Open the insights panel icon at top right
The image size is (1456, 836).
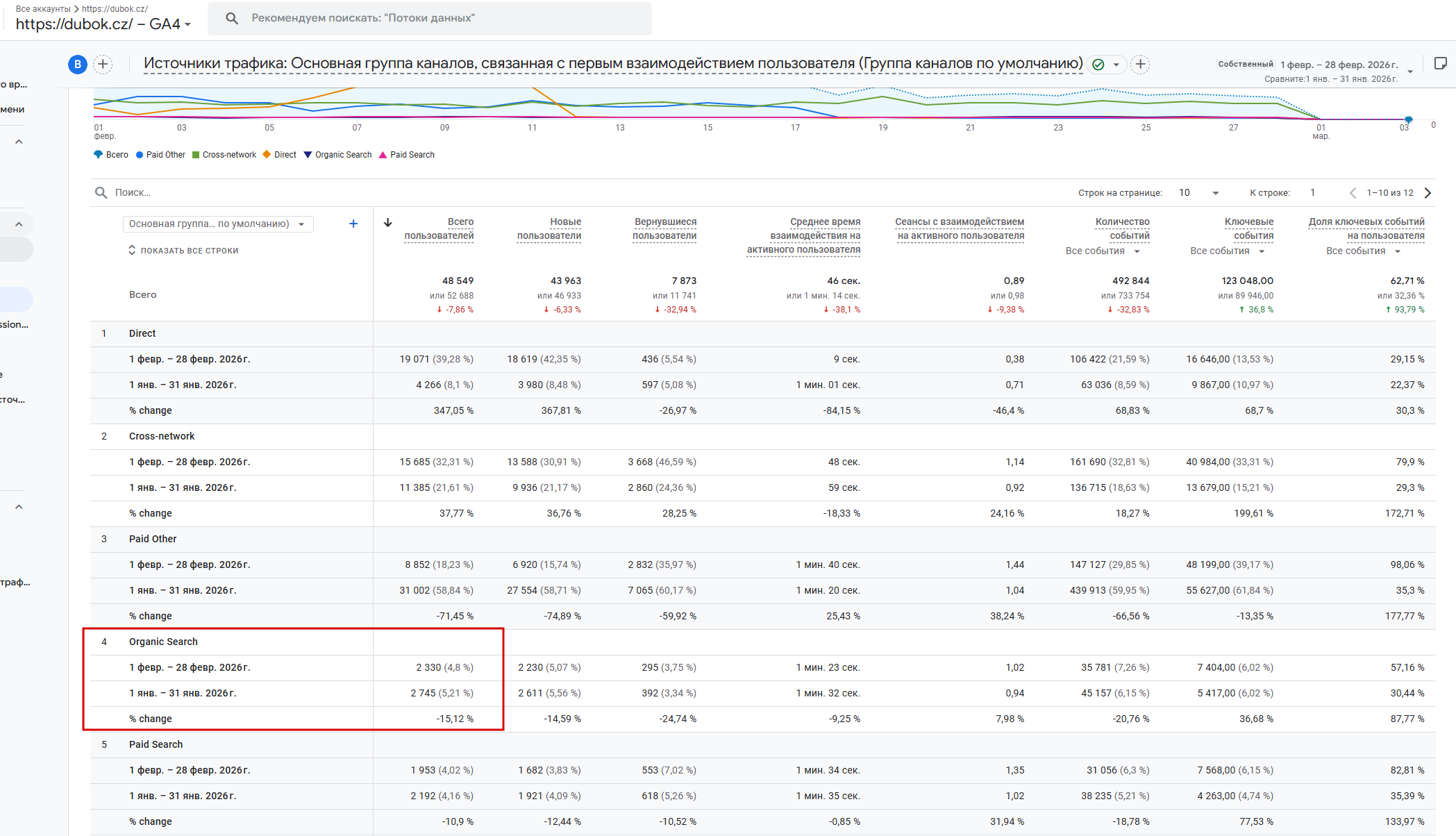coord(1440,64)
